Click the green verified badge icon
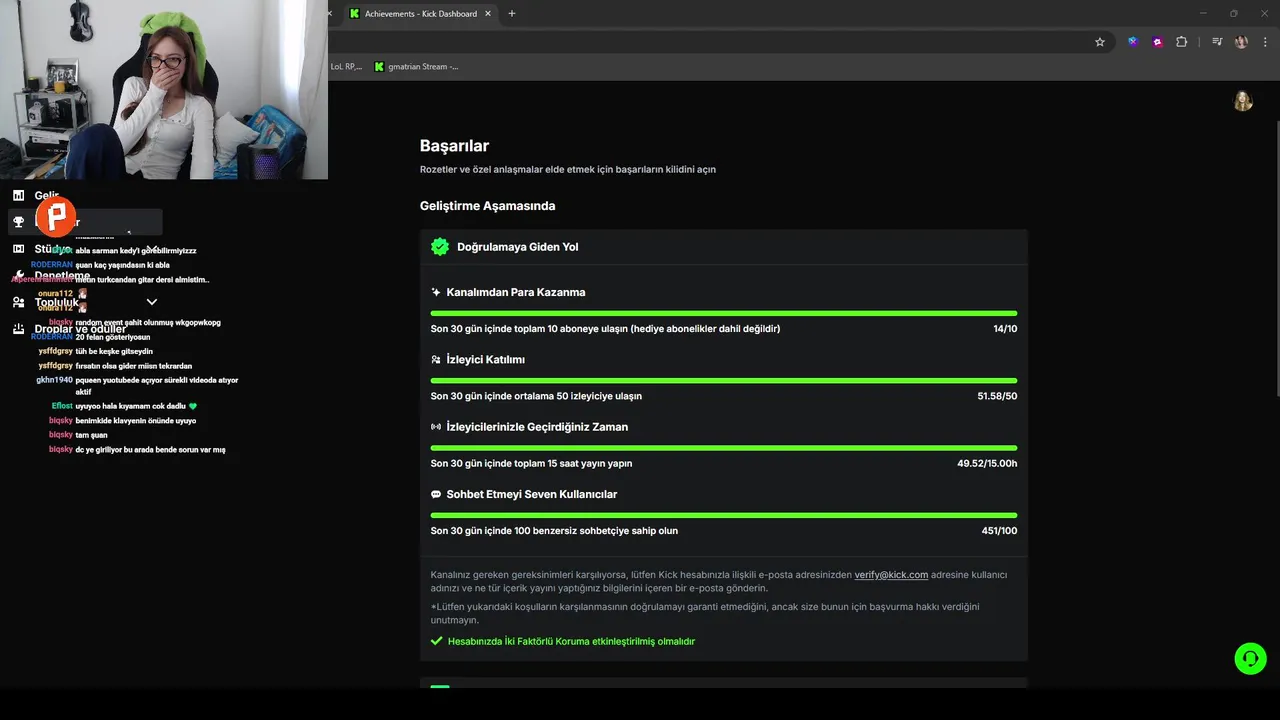This screenshot has width=1280, height=720. [440, 246]
